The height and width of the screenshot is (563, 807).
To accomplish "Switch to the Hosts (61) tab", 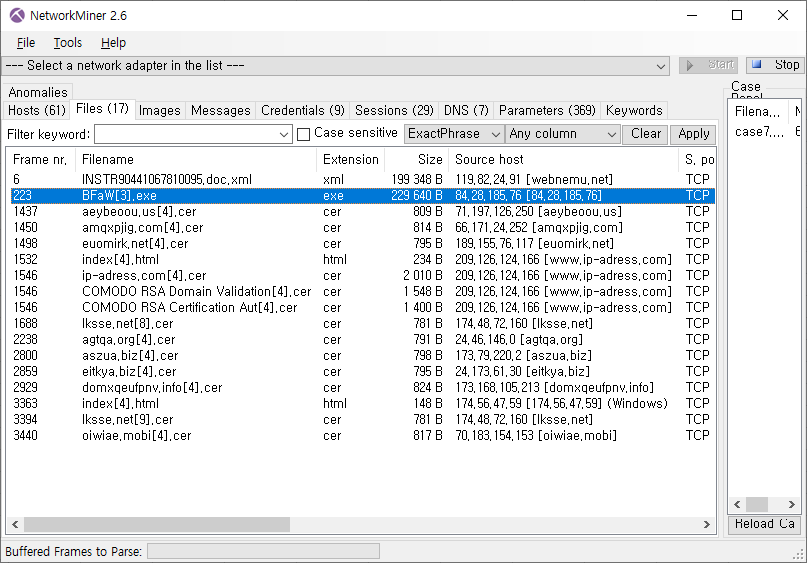I will (x=37, y=111).
